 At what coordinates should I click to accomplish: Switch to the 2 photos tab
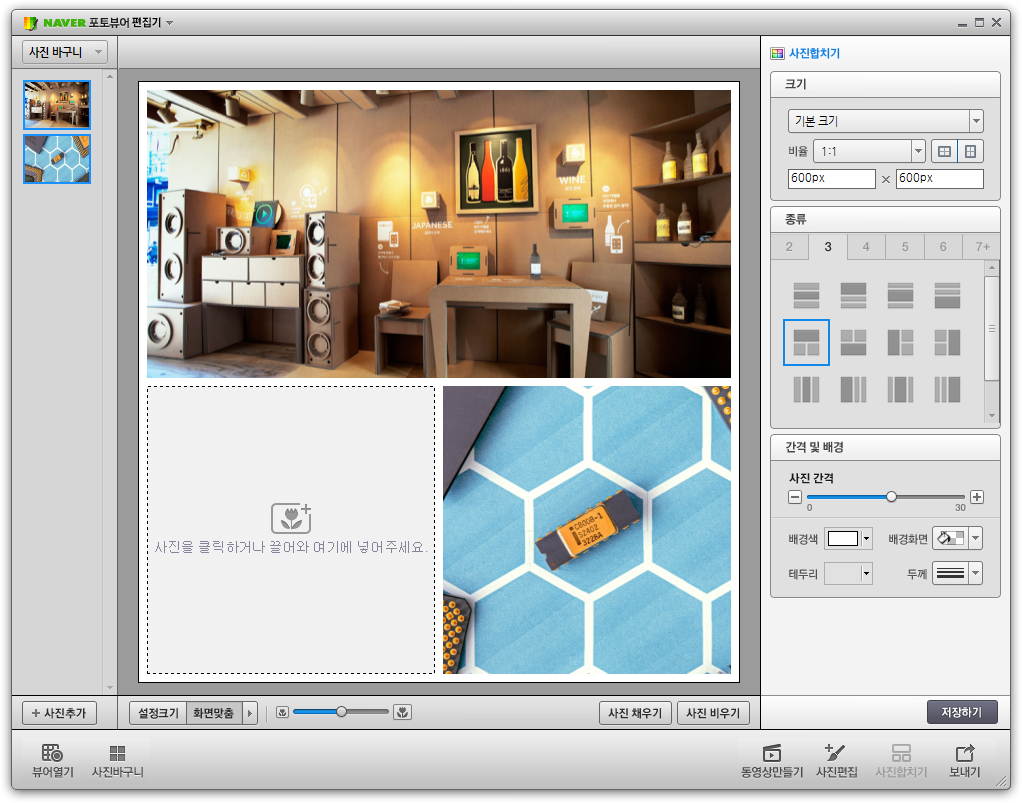click(x=789, y=246)
